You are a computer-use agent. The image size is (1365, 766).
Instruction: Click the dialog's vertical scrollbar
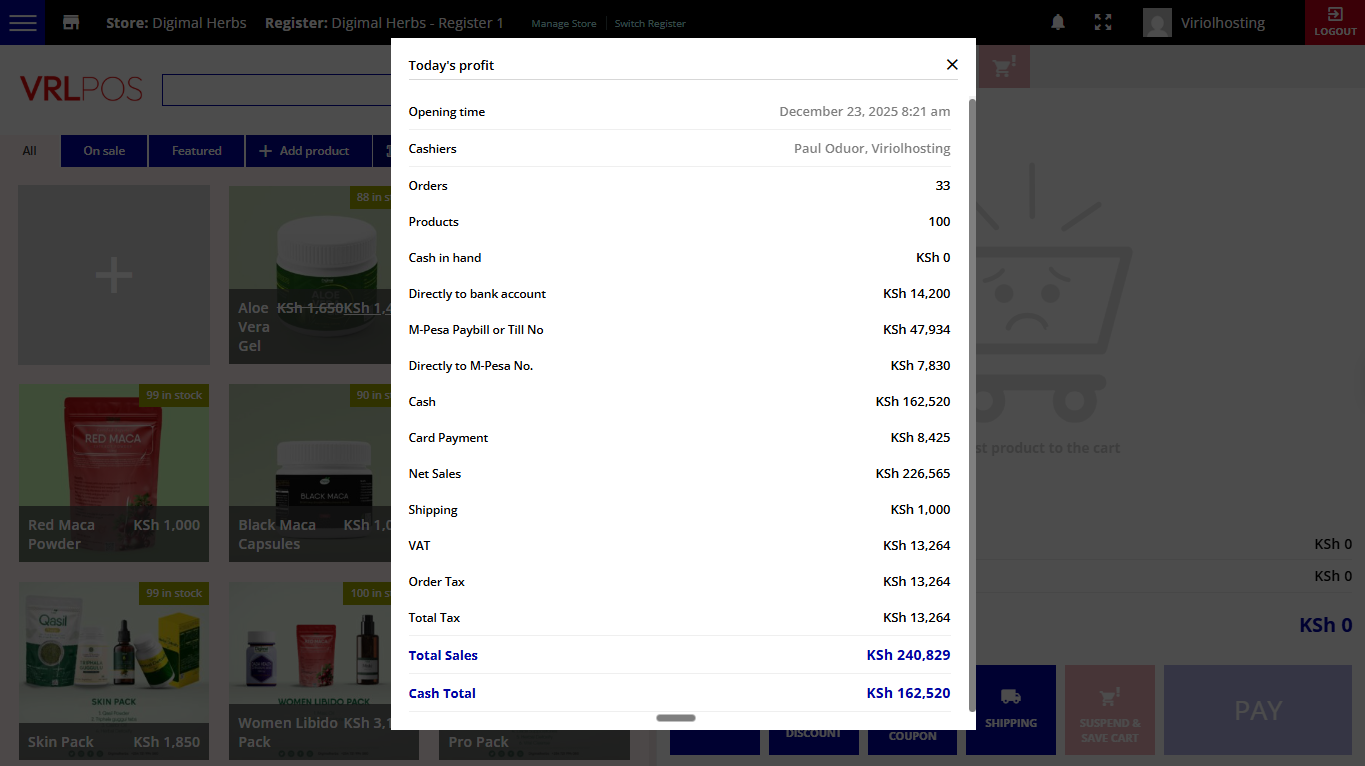coord(971,400)
